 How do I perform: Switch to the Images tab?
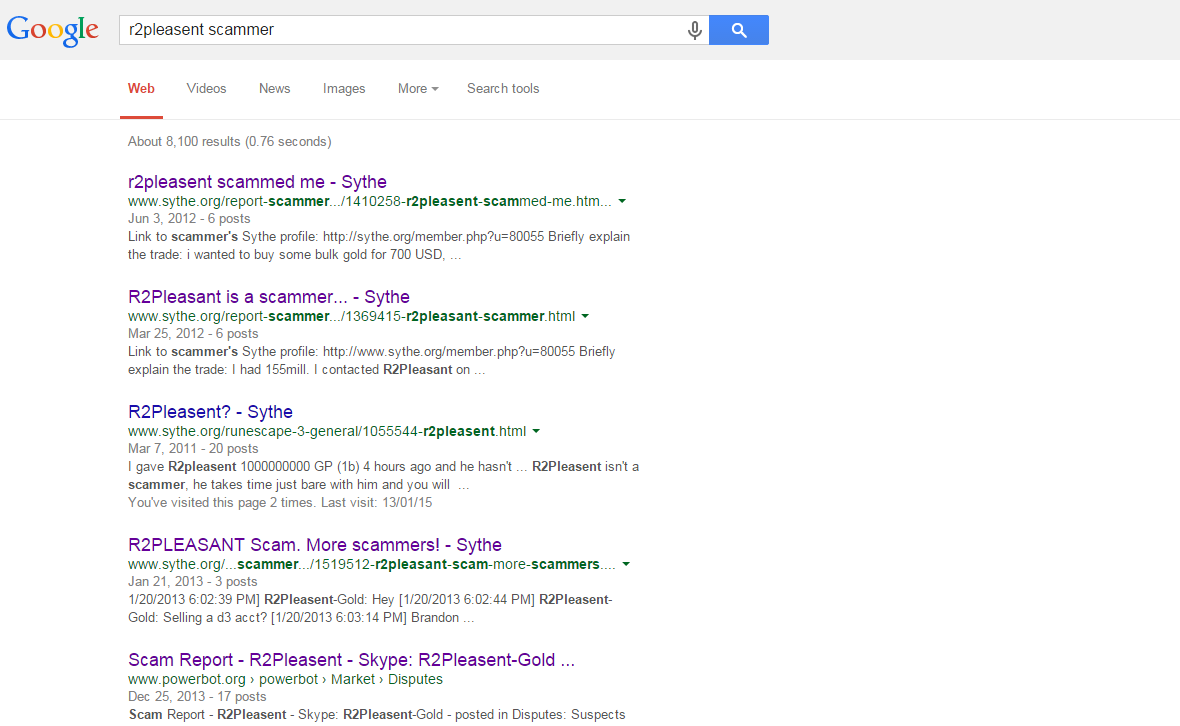coord(344,89)
